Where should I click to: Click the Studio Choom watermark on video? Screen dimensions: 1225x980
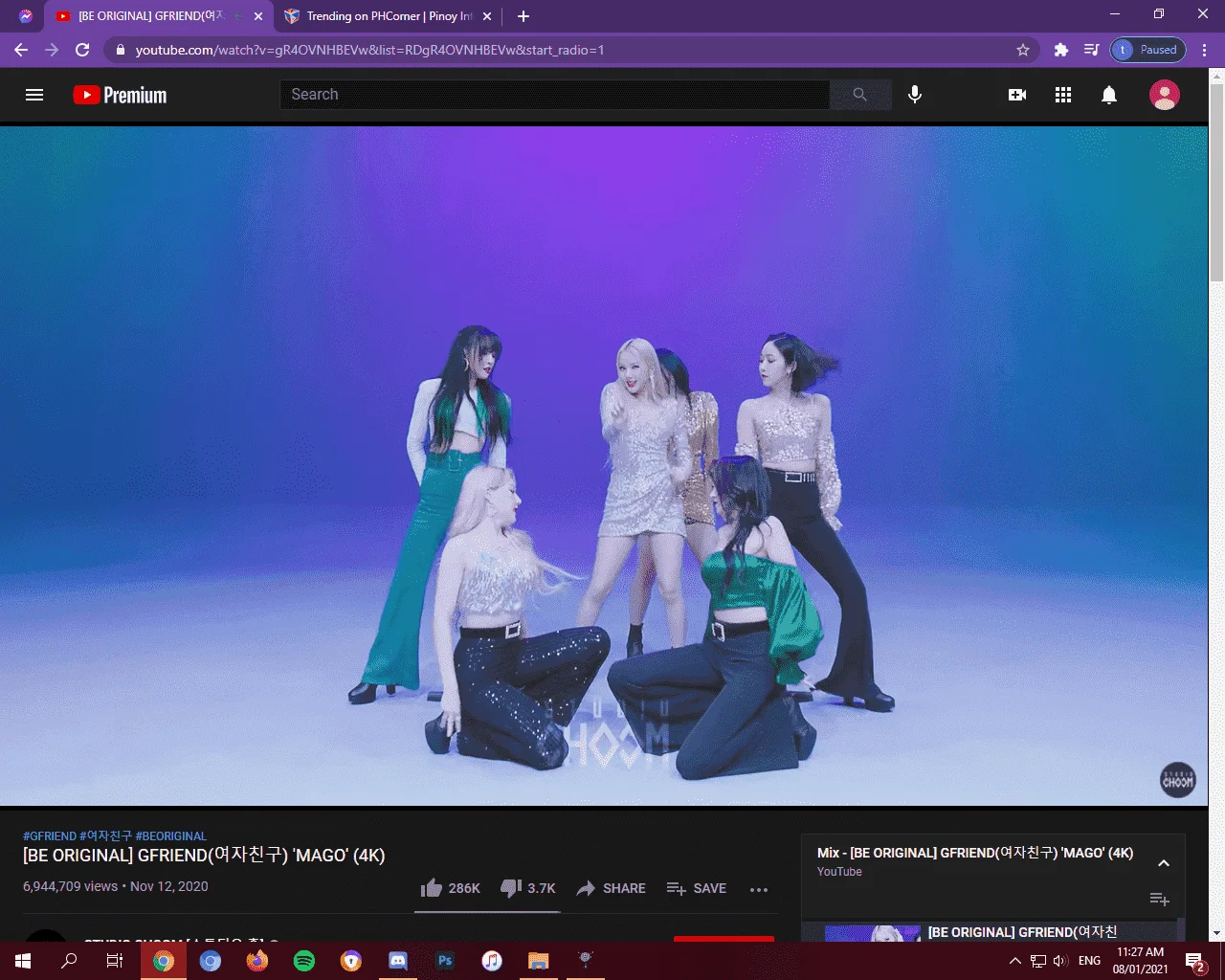(x=1178, y=781)
